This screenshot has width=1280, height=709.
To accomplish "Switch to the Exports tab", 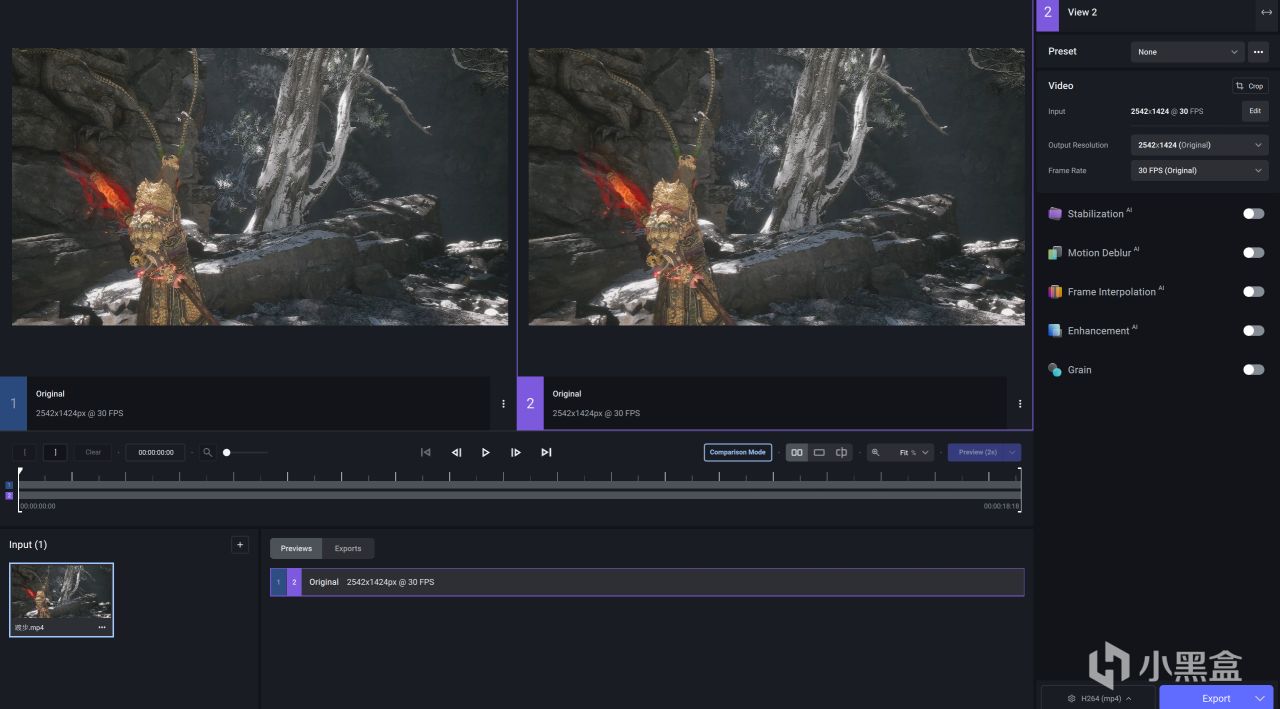I will tap(348, 548).
